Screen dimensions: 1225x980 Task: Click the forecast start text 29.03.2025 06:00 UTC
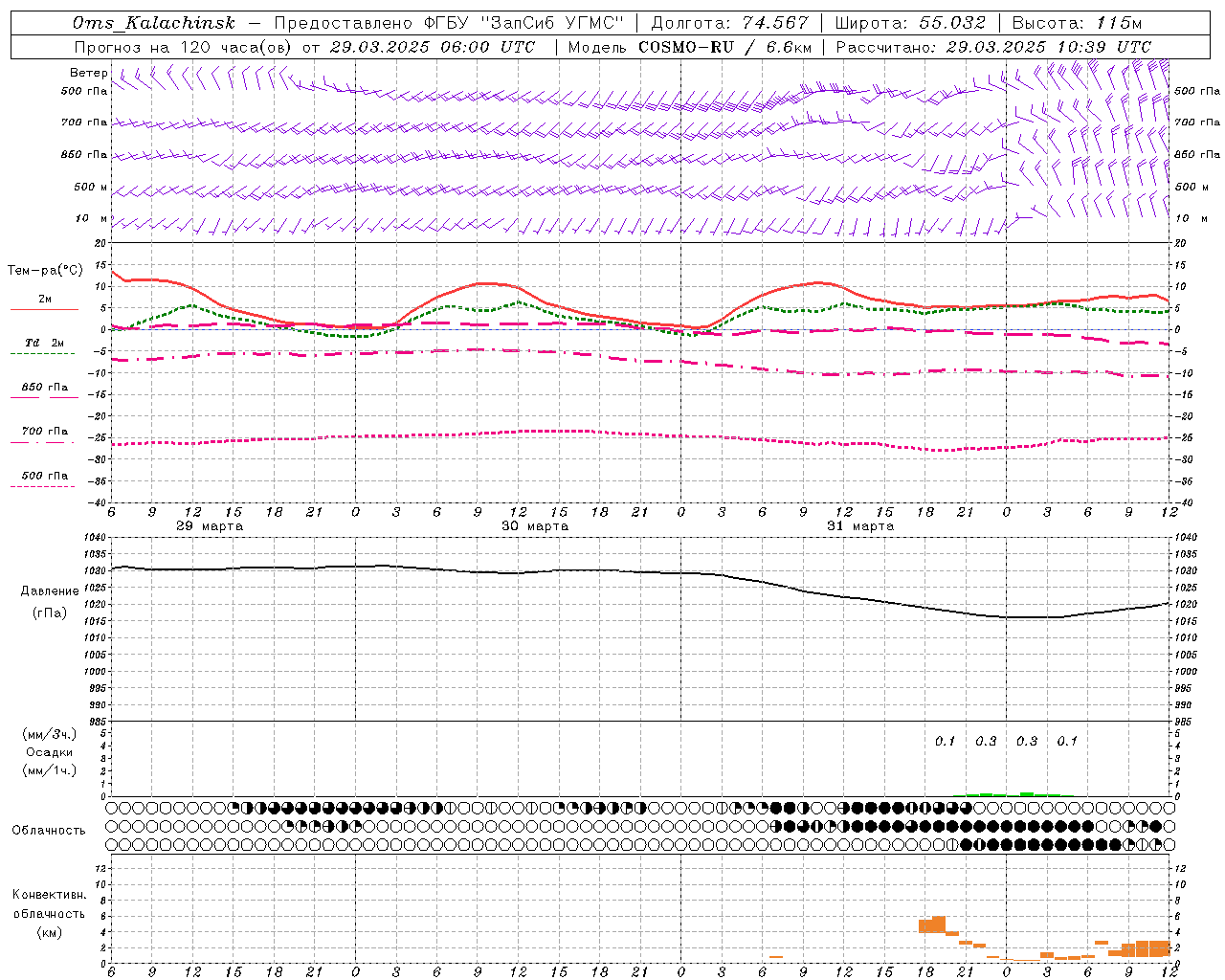point(432,47)
